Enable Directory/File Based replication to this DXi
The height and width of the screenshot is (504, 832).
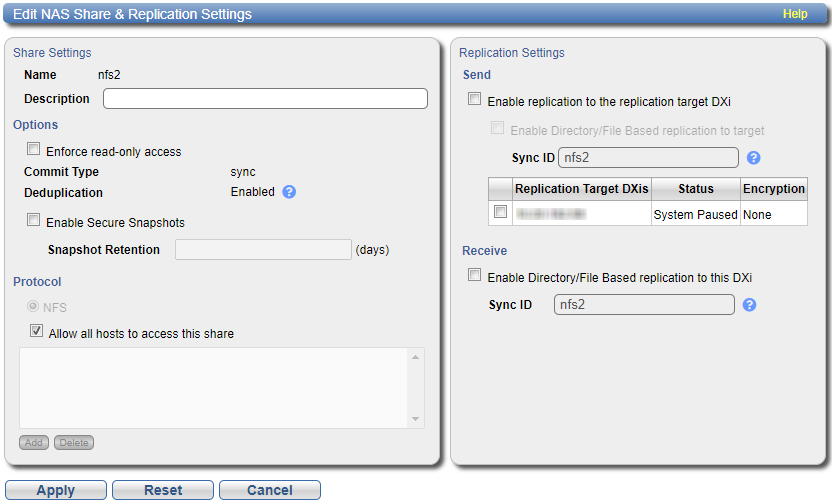tap(475, 276)
